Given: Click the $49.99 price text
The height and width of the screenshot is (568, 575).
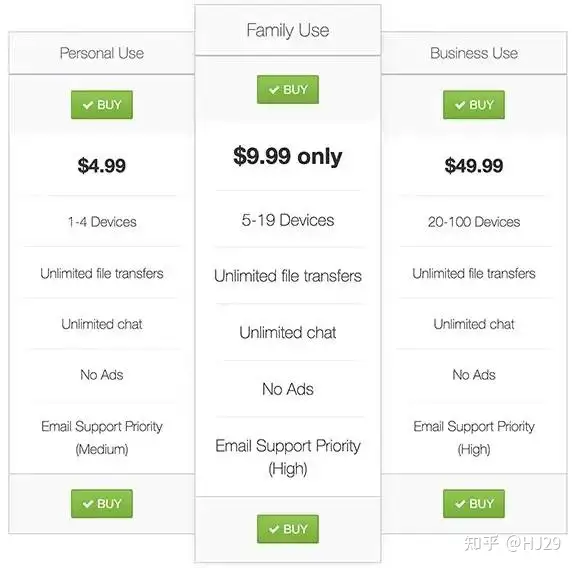Looking at the screenshot, I should coord(474,165).
